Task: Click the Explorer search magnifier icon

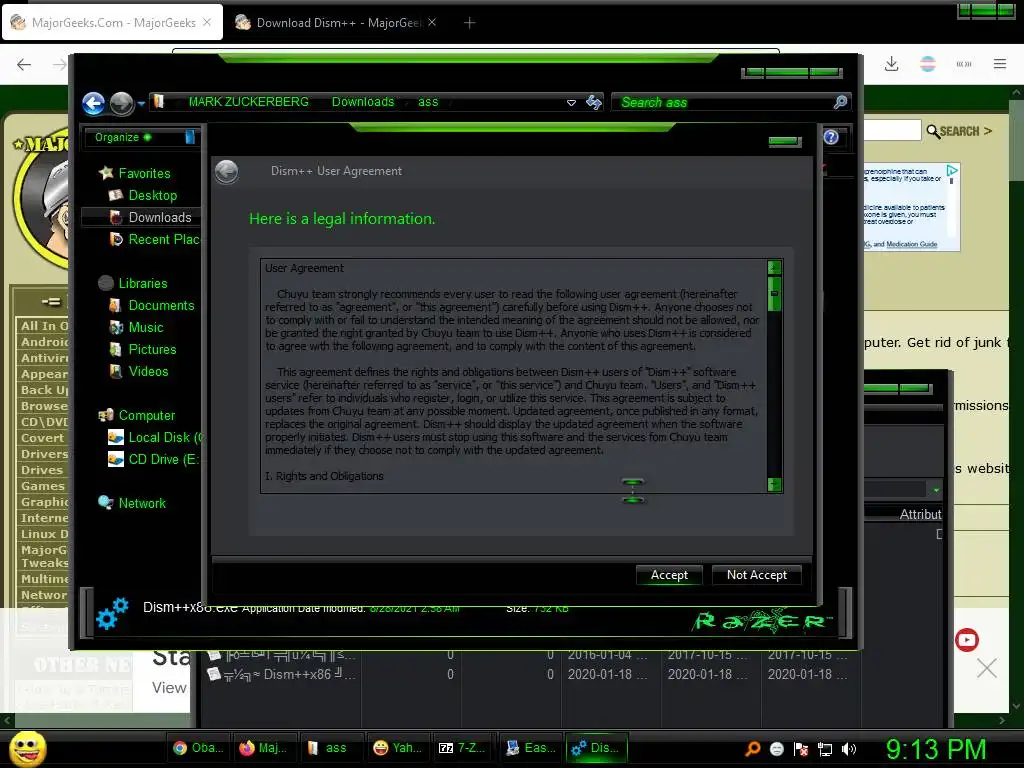Action: pos(840,102)
